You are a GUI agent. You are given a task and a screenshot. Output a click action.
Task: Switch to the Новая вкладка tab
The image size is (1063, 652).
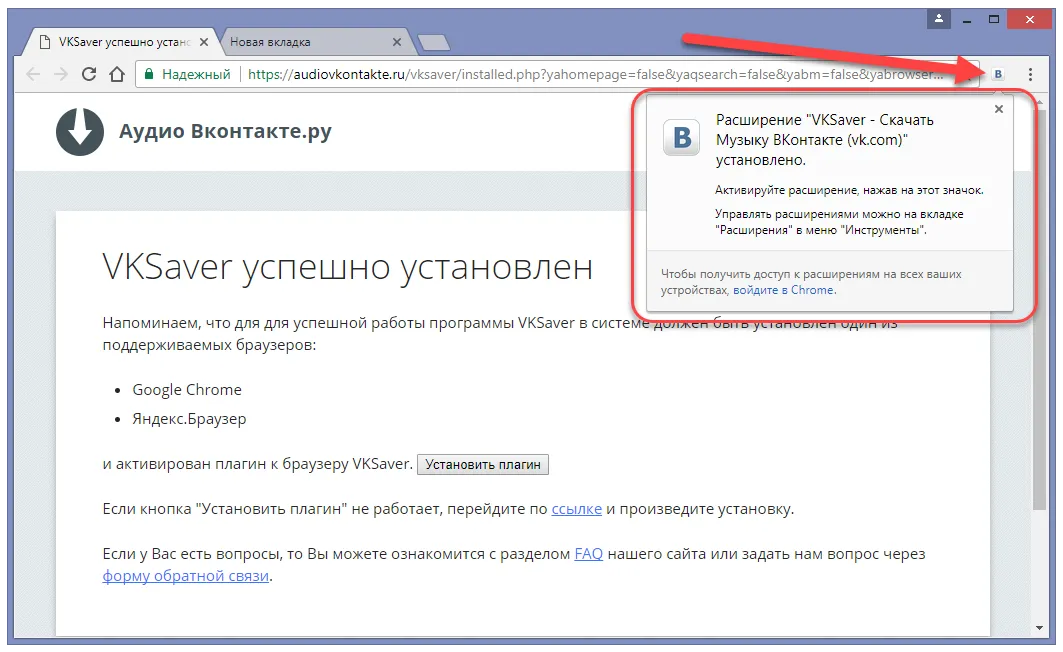pos(315,42)
